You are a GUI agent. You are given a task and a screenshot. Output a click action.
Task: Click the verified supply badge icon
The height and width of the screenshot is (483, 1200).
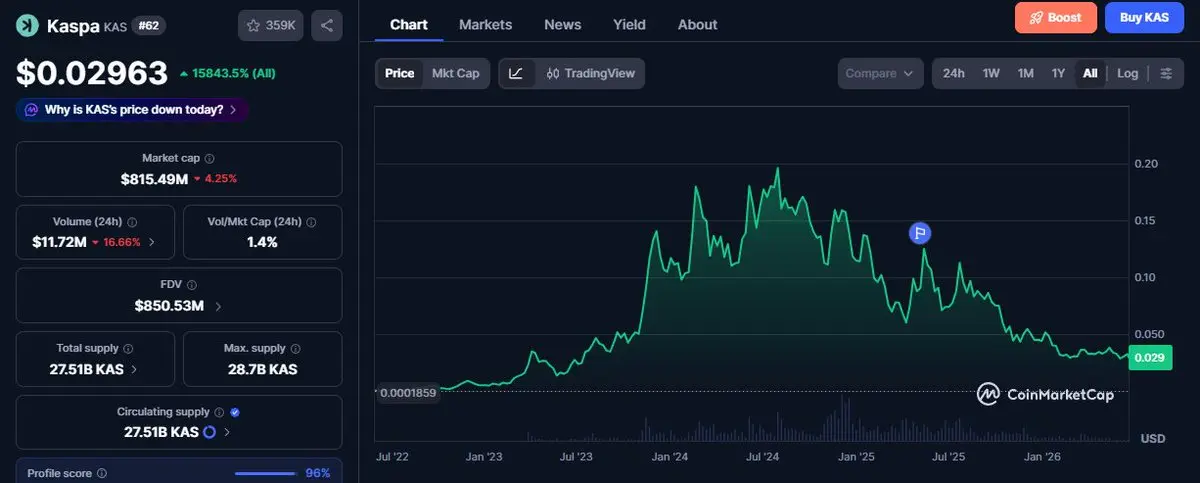pos(235,412)
